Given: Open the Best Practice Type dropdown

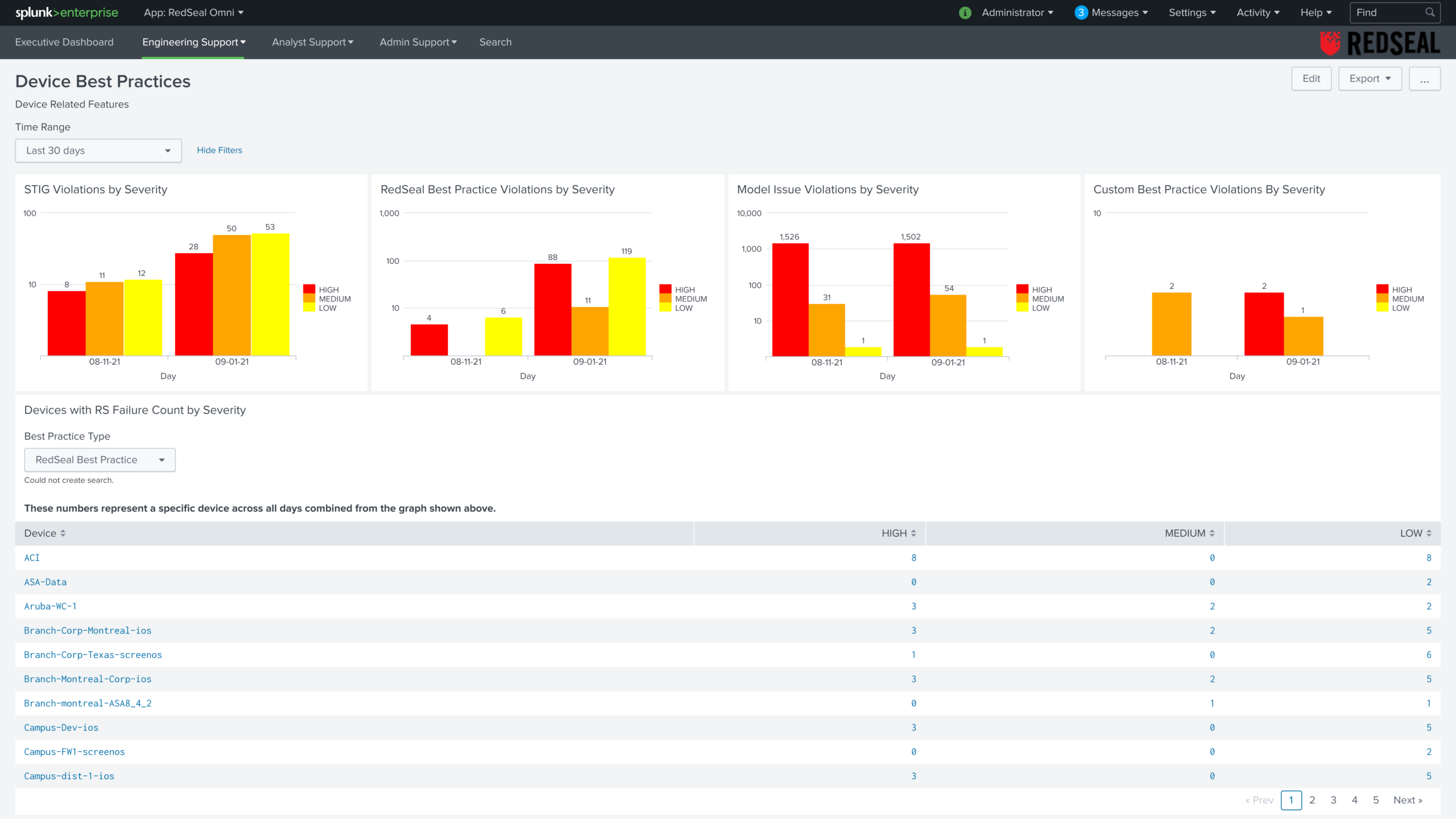Looking at the screenshot, I should pos(100,460).
